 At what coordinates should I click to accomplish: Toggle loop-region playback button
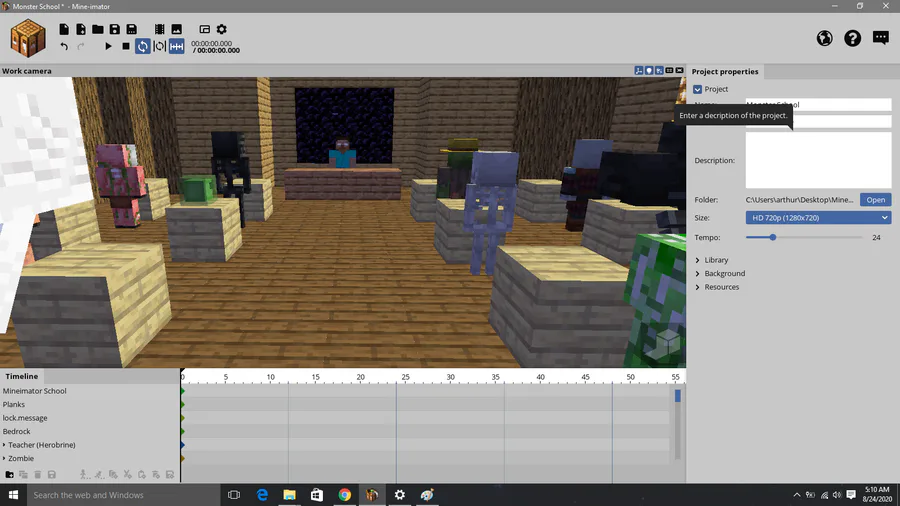pyautogui.click(x=160, y=46)
